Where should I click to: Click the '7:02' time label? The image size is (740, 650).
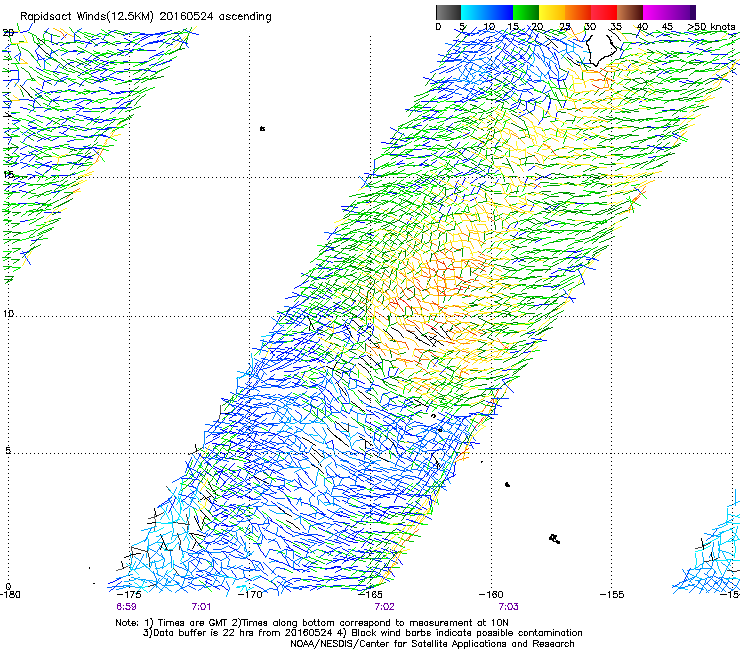tap(384, 607)
